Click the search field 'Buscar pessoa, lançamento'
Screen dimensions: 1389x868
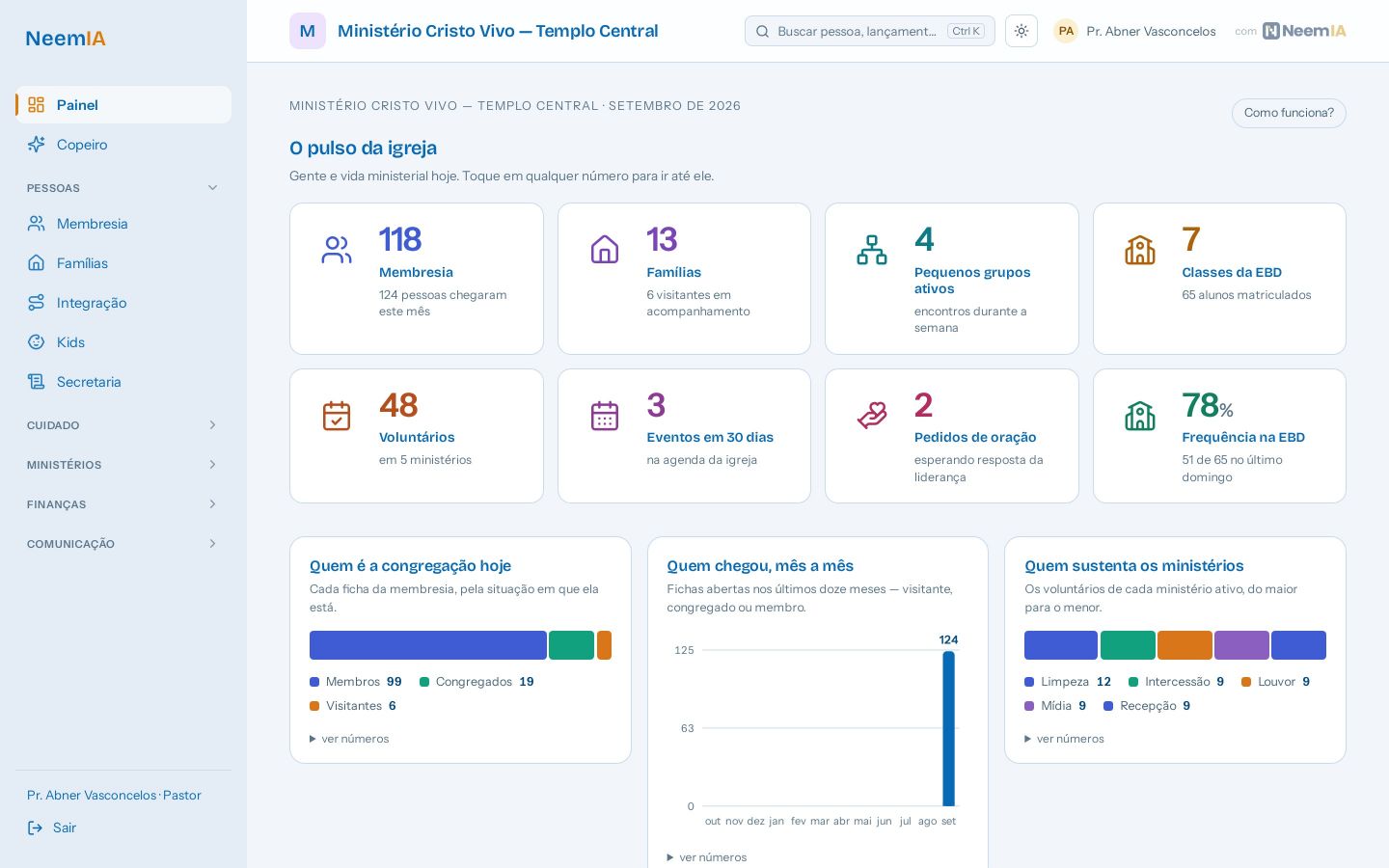(870, 31)
